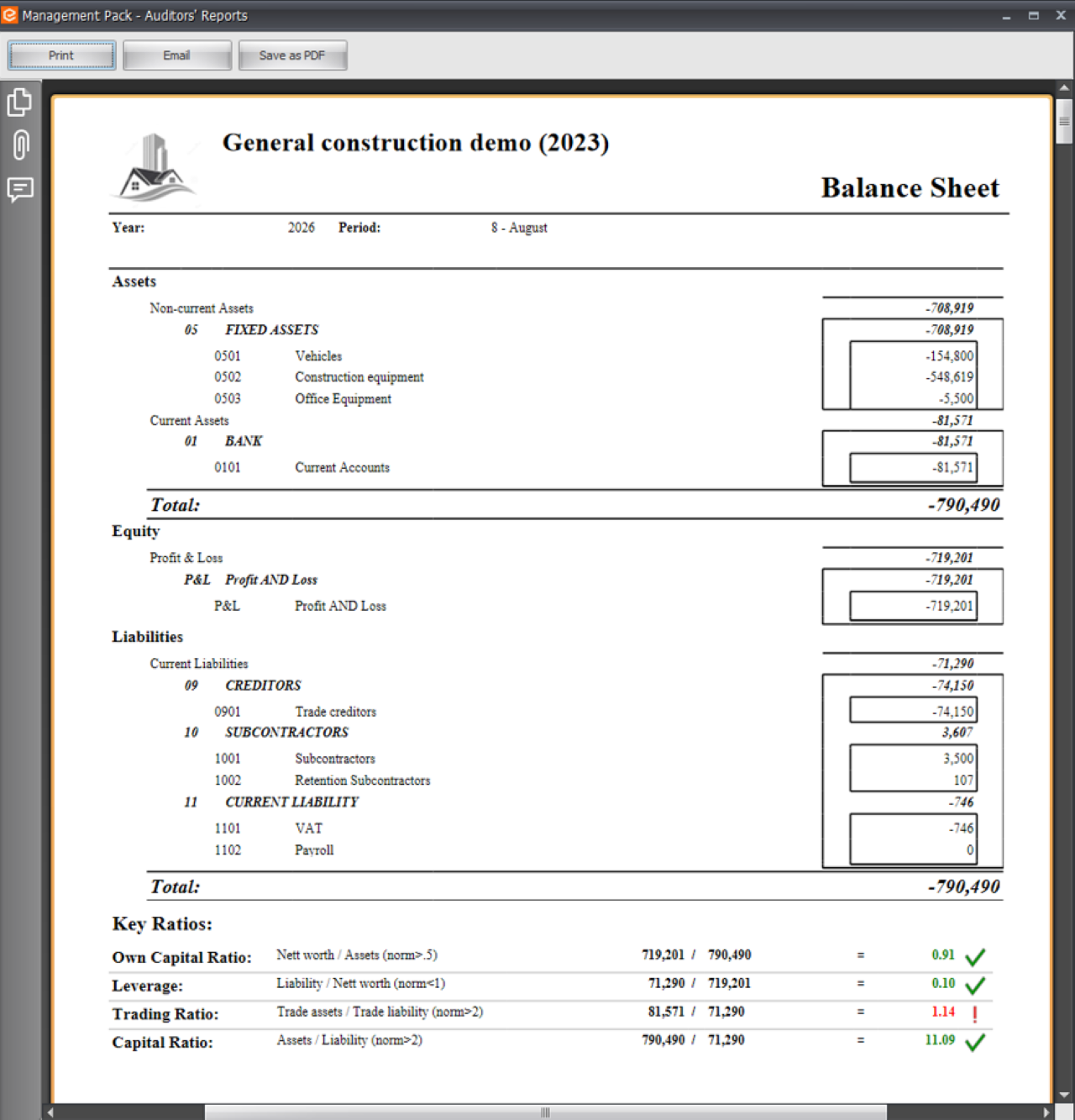Click the Leverage green checkmark
Viewport: 1075px width, 1120px height.
975,985
